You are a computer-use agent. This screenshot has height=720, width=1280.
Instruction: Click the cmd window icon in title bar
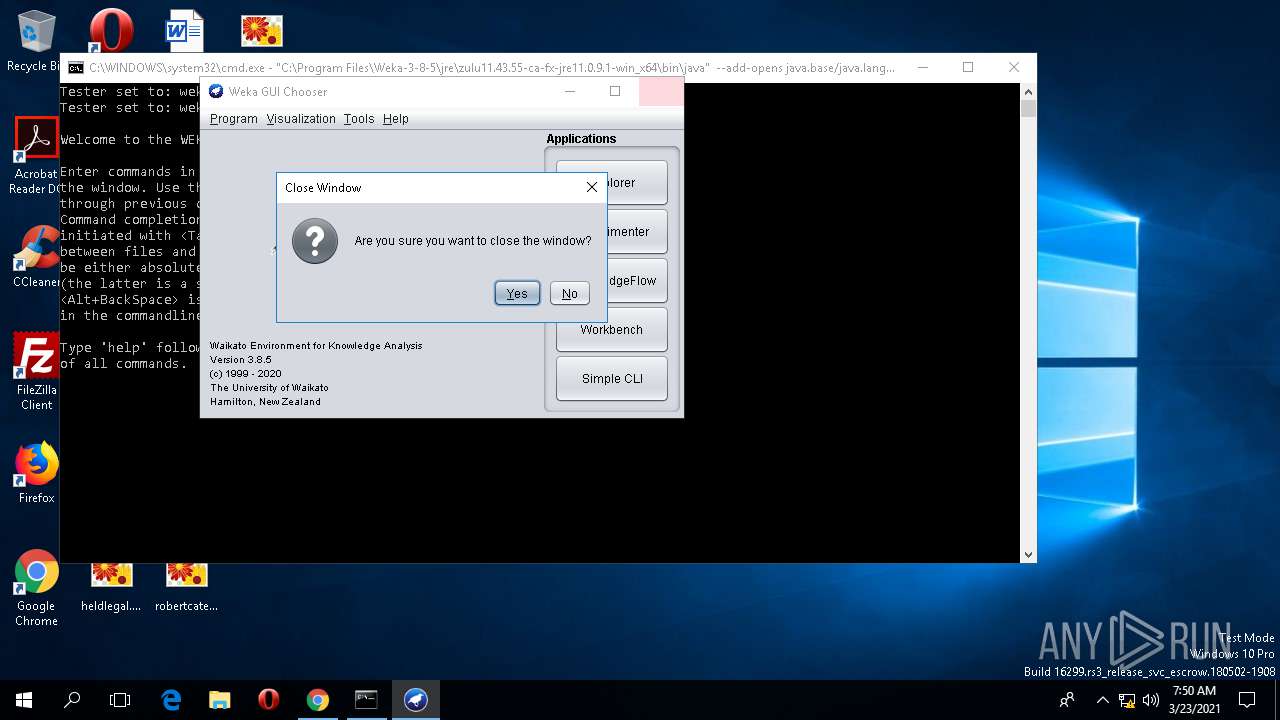pos(75,68)
